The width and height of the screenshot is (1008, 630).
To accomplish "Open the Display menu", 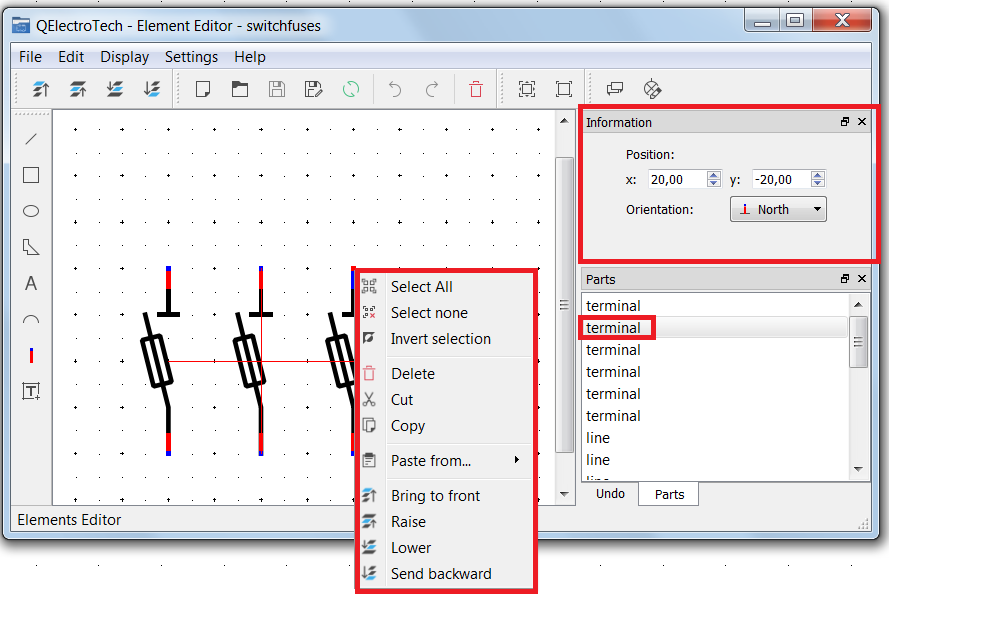I will point(124,57).
